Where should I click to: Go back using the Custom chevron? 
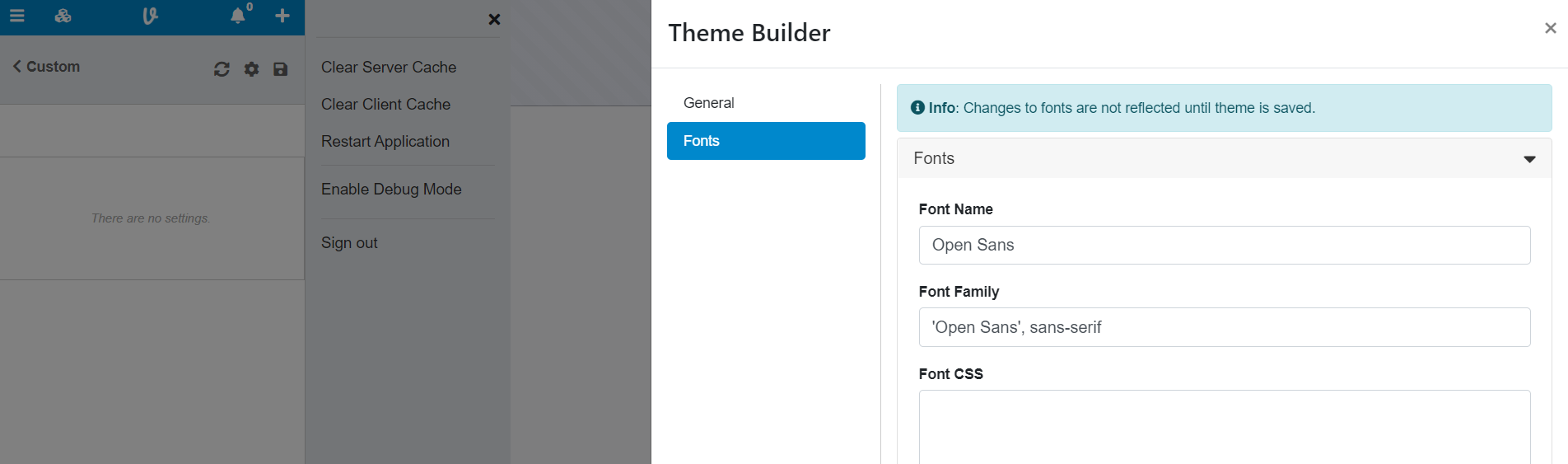[46, 67]
